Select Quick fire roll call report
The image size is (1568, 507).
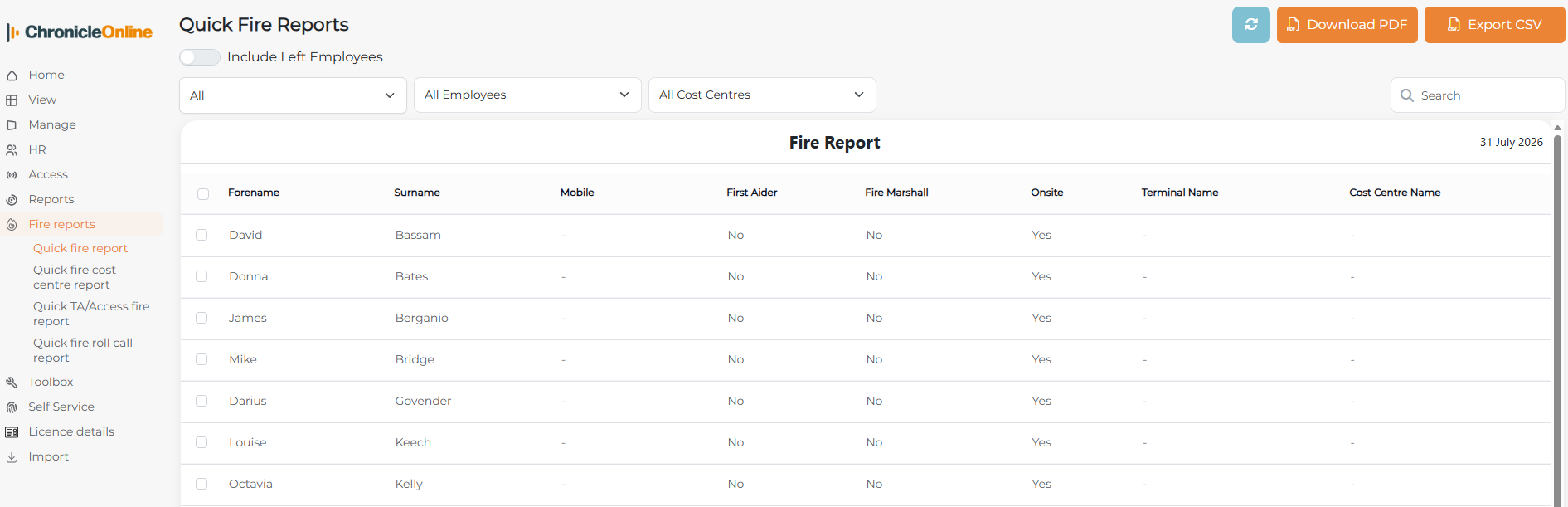tap(83, 350)
